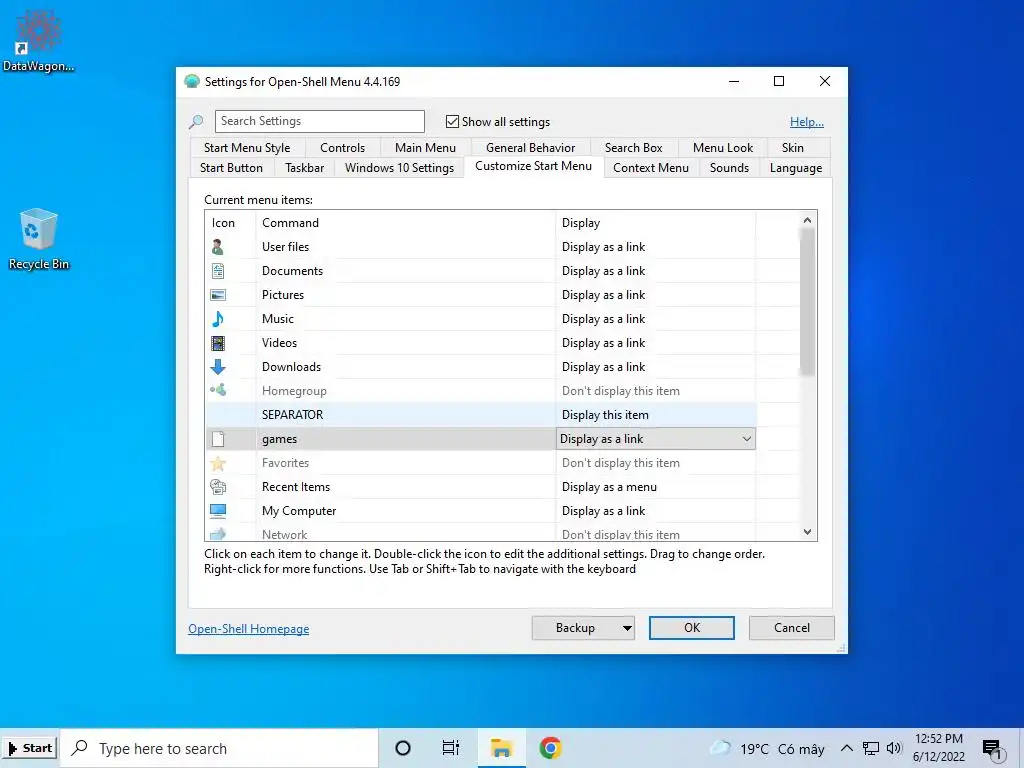The width and height of the screenshot is (1024, 768).
Task: Click the Recent Items row icon
Action: point(217,487)
